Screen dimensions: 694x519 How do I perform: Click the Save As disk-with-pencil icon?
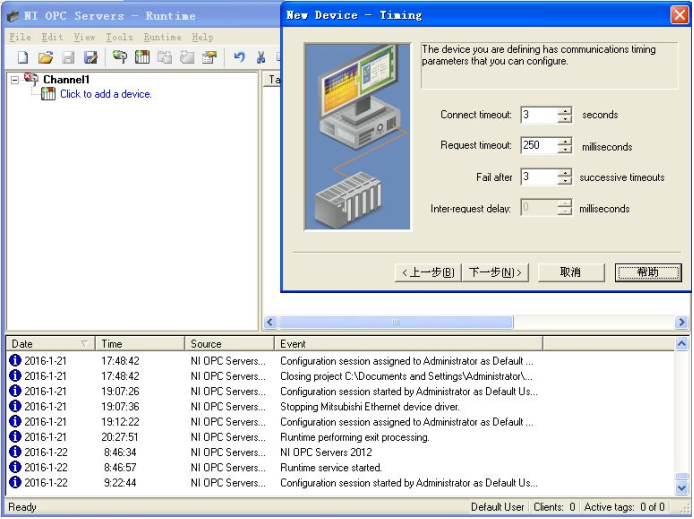pos(91,58)
